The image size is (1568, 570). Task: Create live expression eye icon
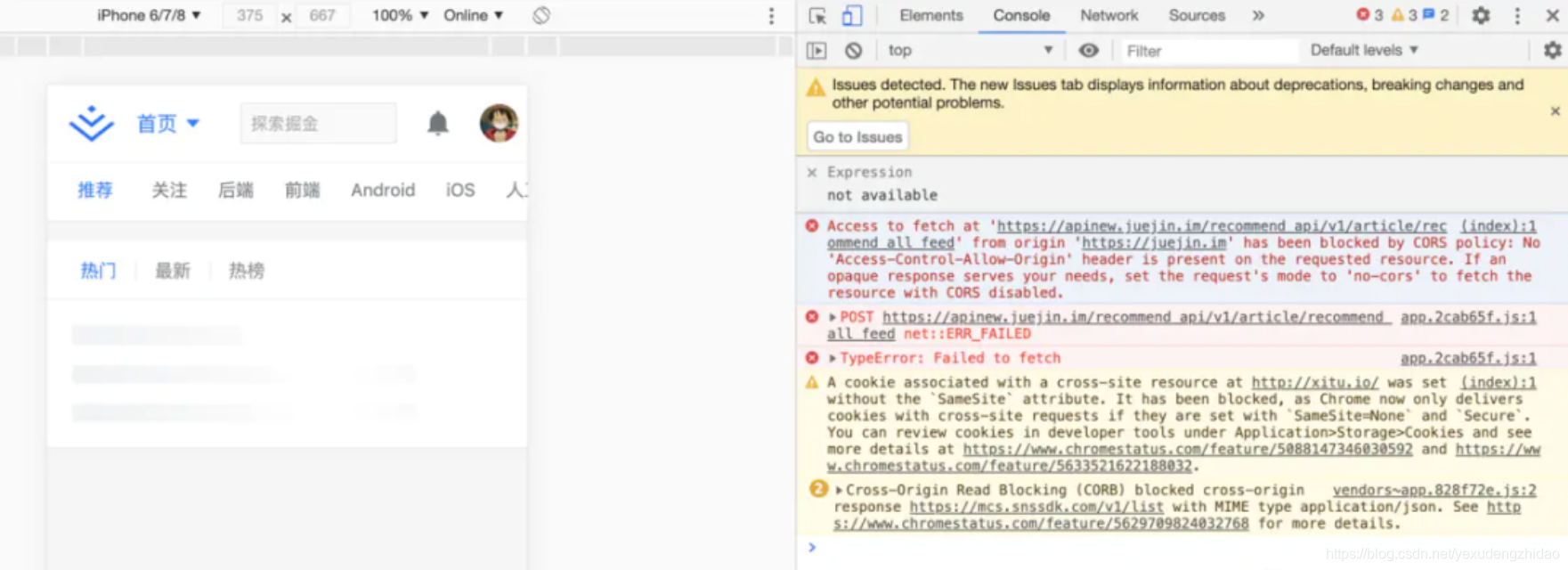tap(1088, 51)
